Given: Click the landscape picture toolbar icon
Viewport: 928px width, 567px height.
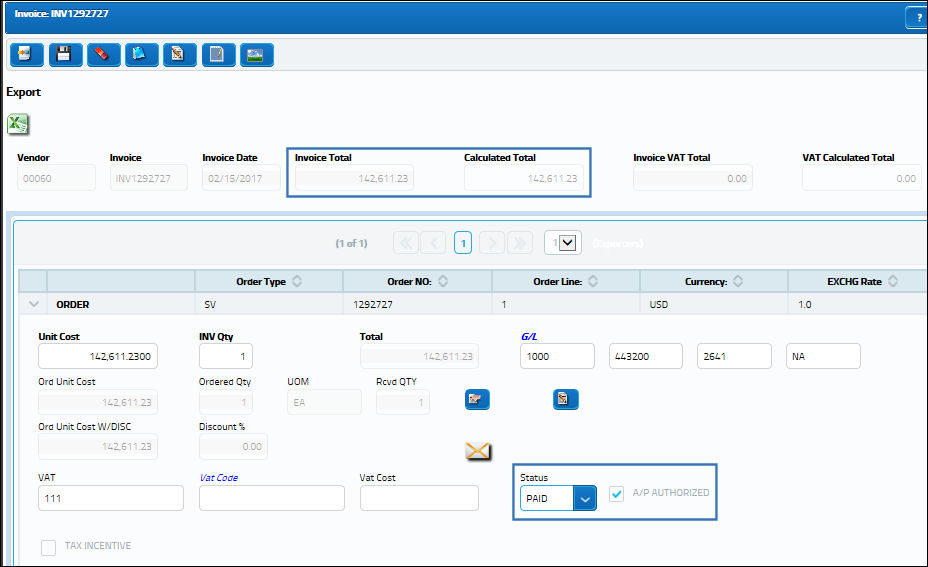Looking at the screenshot, I should [257, 55].
